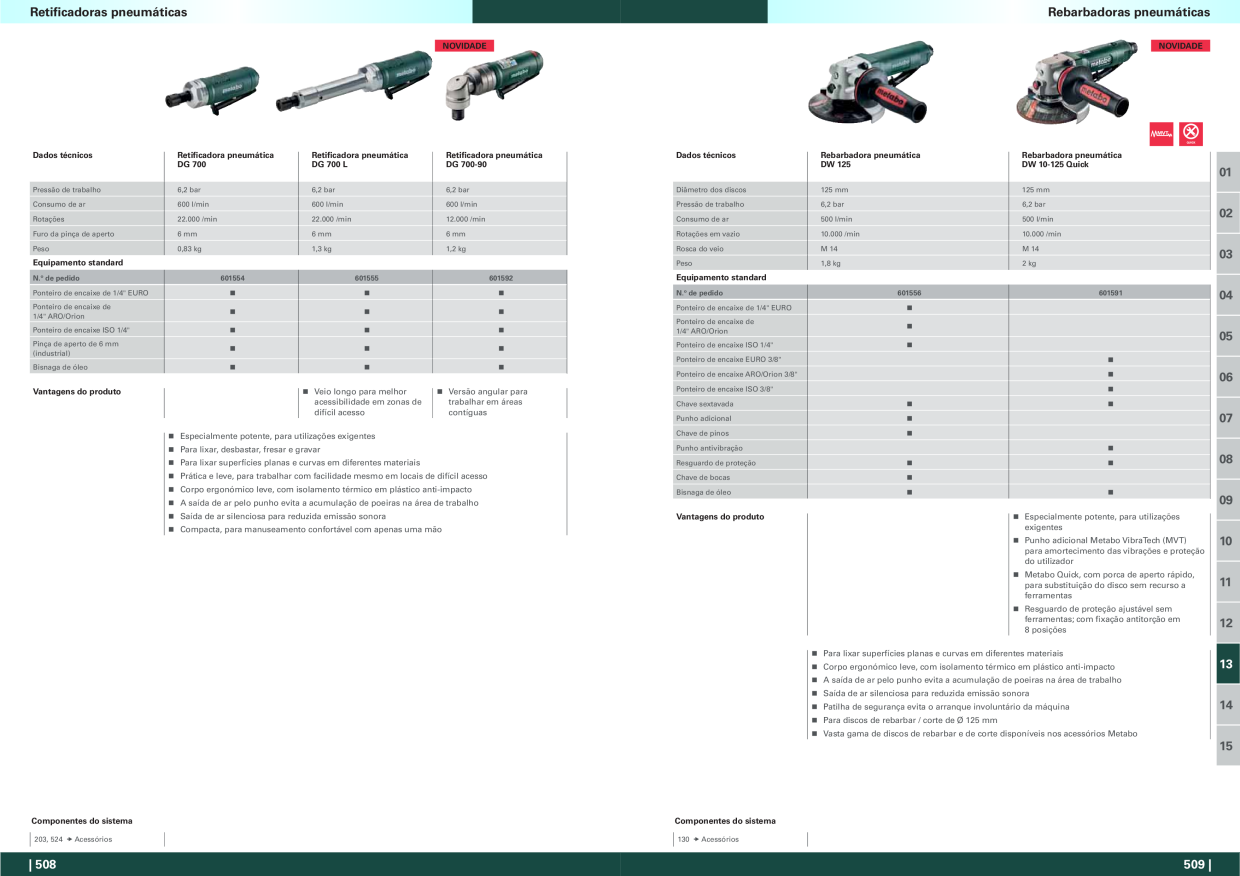Click the red Metabo VibraTech icon
Image resolution: width=1240 pixels, height=876 pixels.
coord(1162,134)
